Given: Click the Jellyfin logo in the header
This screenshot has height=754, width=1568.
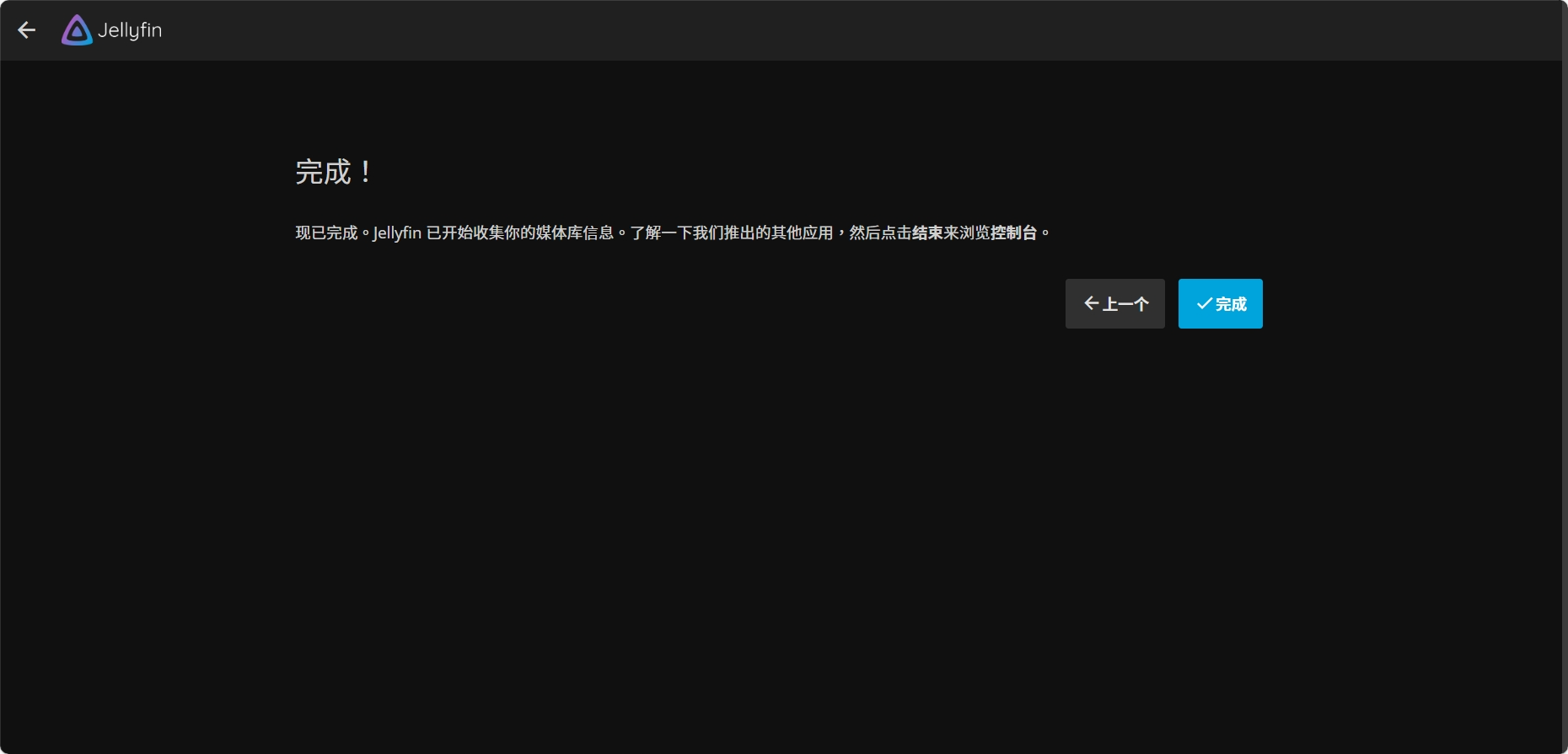Looking at the screenshot, I should point(112,30).
